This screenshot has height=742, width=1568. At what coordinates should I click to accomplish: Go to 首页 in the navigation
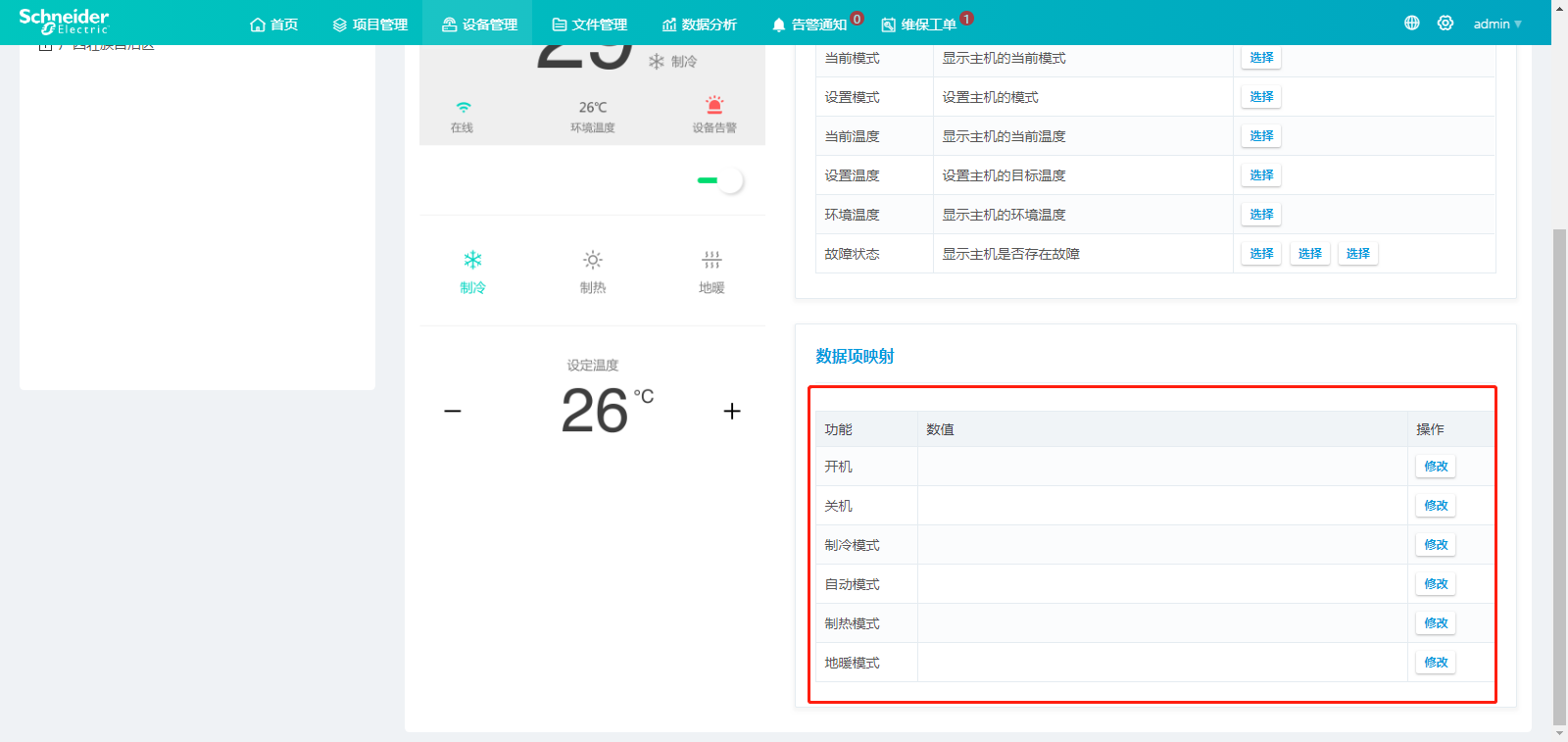(x=273, y=24)
